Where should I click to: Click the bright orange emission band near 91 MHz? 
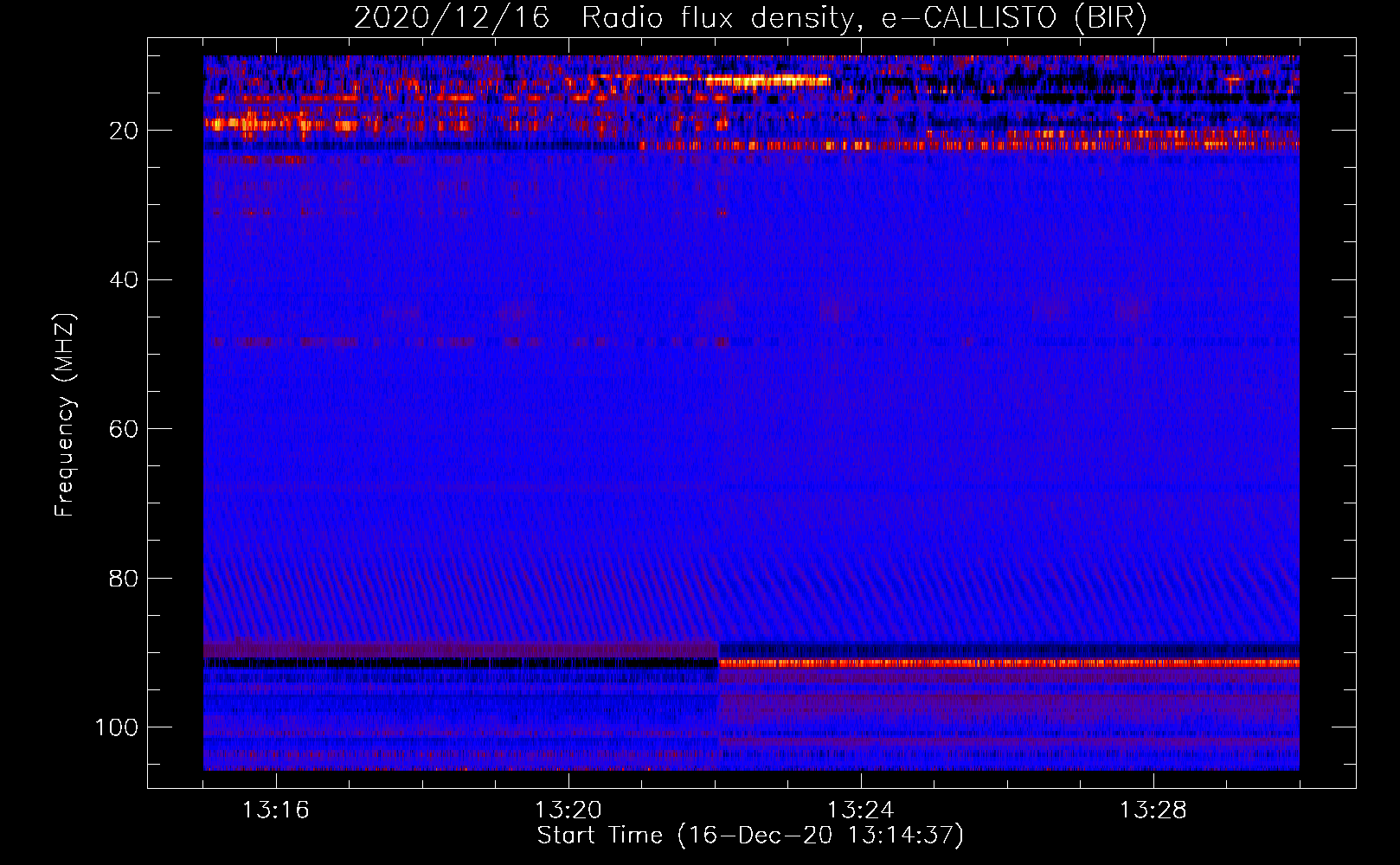(x=1009, y=663)
